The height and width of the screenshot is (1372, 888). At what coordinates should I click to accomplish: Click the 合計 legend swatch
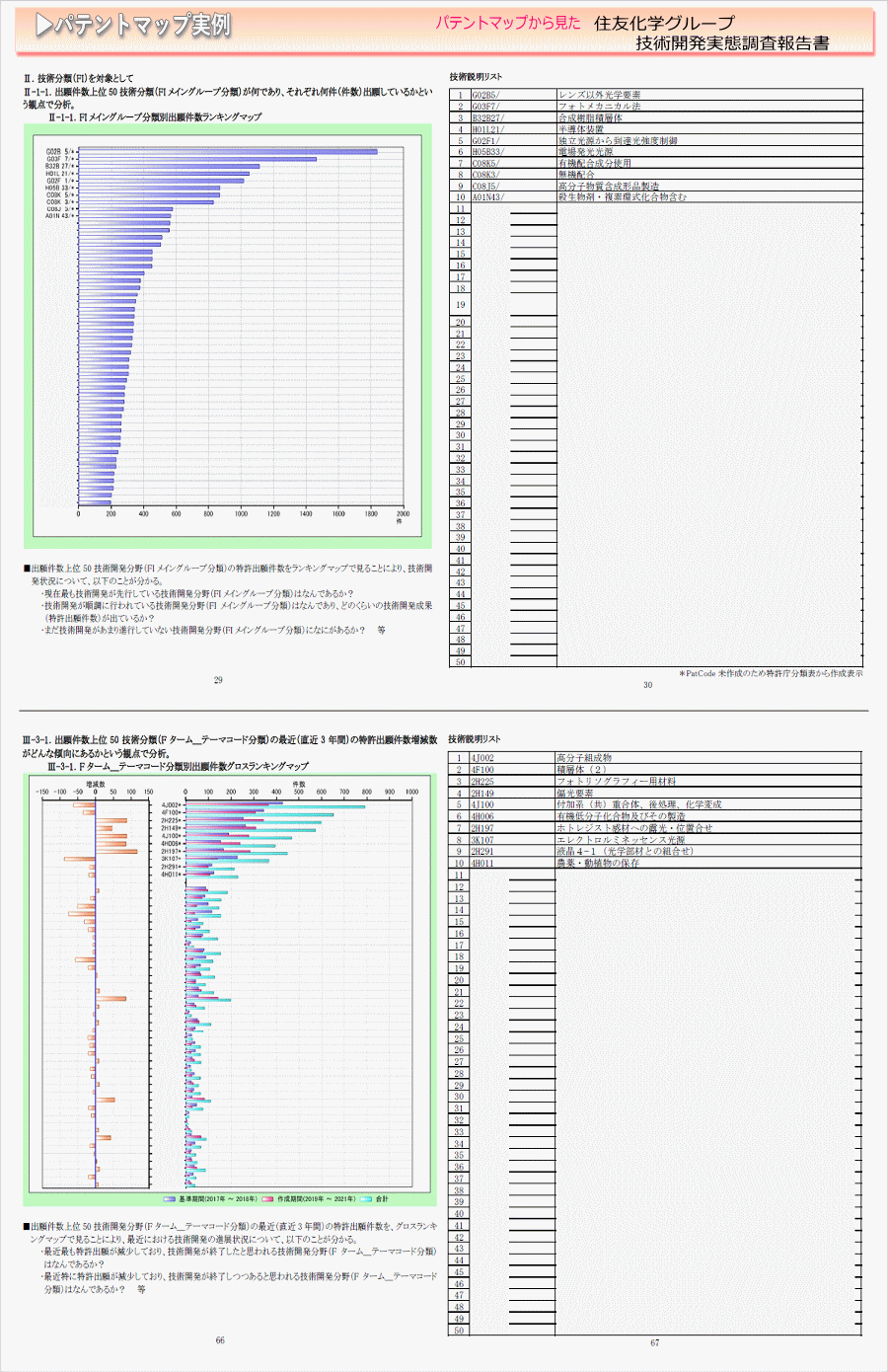coord(366,1199)
